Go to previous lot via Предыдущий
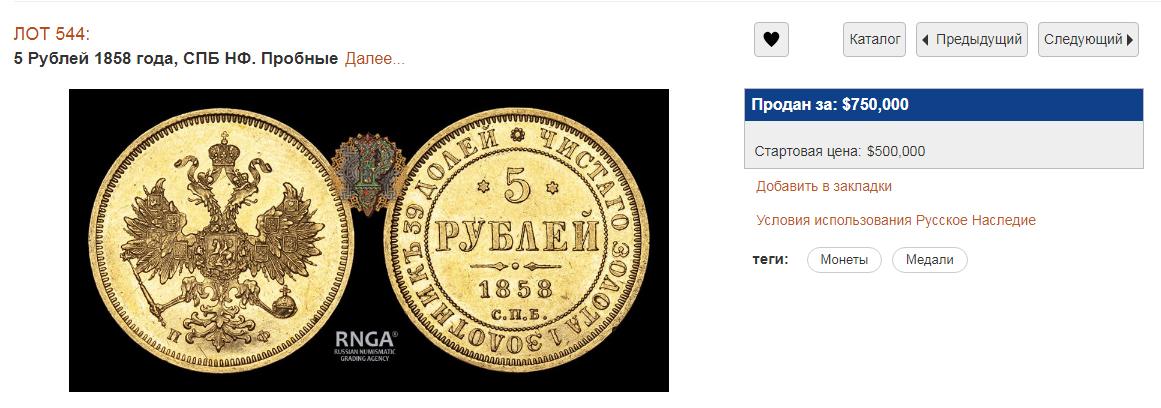This screenshot has width=1161, height=408. (x=971, y=39)
